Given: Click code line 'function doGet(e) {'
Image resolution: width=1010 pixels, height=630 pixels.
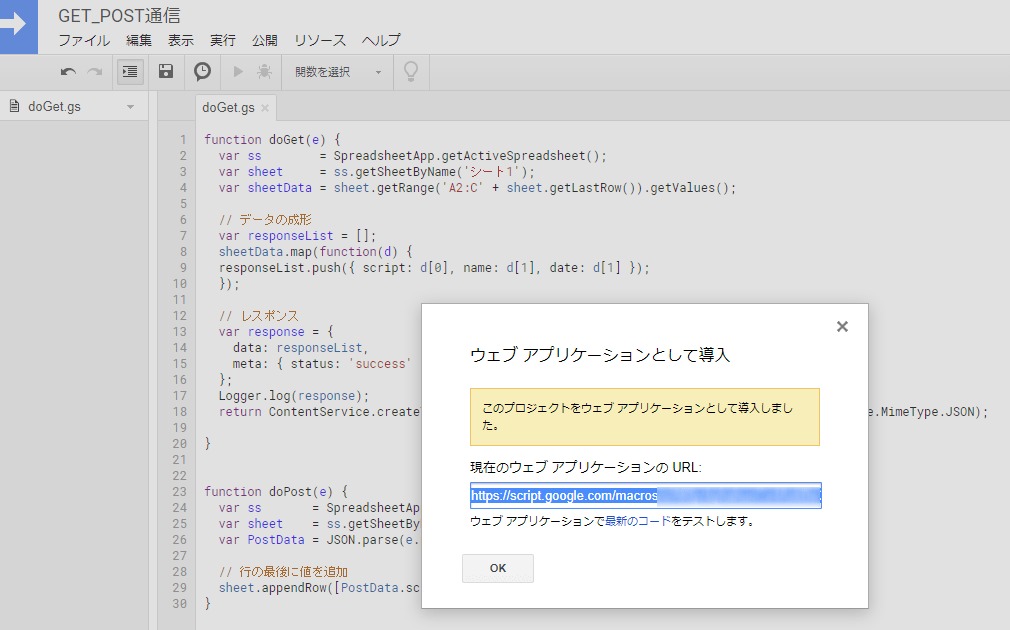Looking at the screenshot, I should click(x=272, y=139).
